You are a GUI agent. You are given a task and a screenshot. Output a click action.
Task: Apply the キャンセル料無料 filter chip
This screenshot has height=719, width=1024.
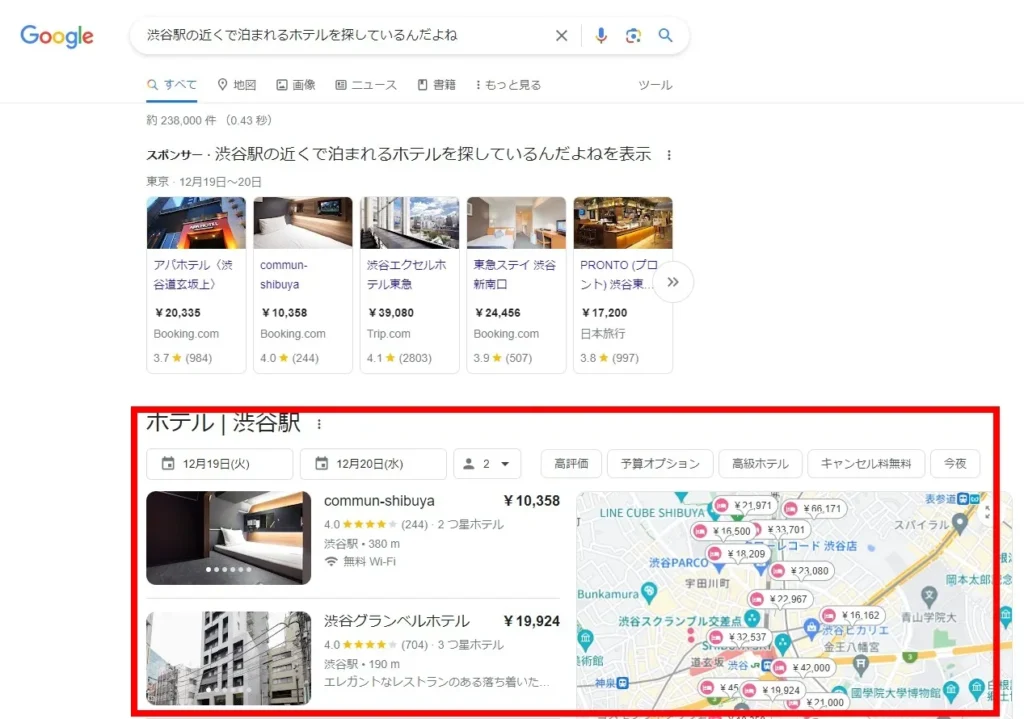click(865, 464)
